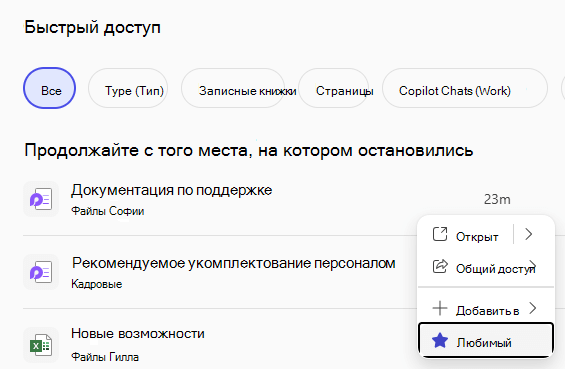Image resolution: width=565 pixels, height=369 pixels.
Task: Click the Loop file icon for Документация по поддержке
Action: coord(41,199)
